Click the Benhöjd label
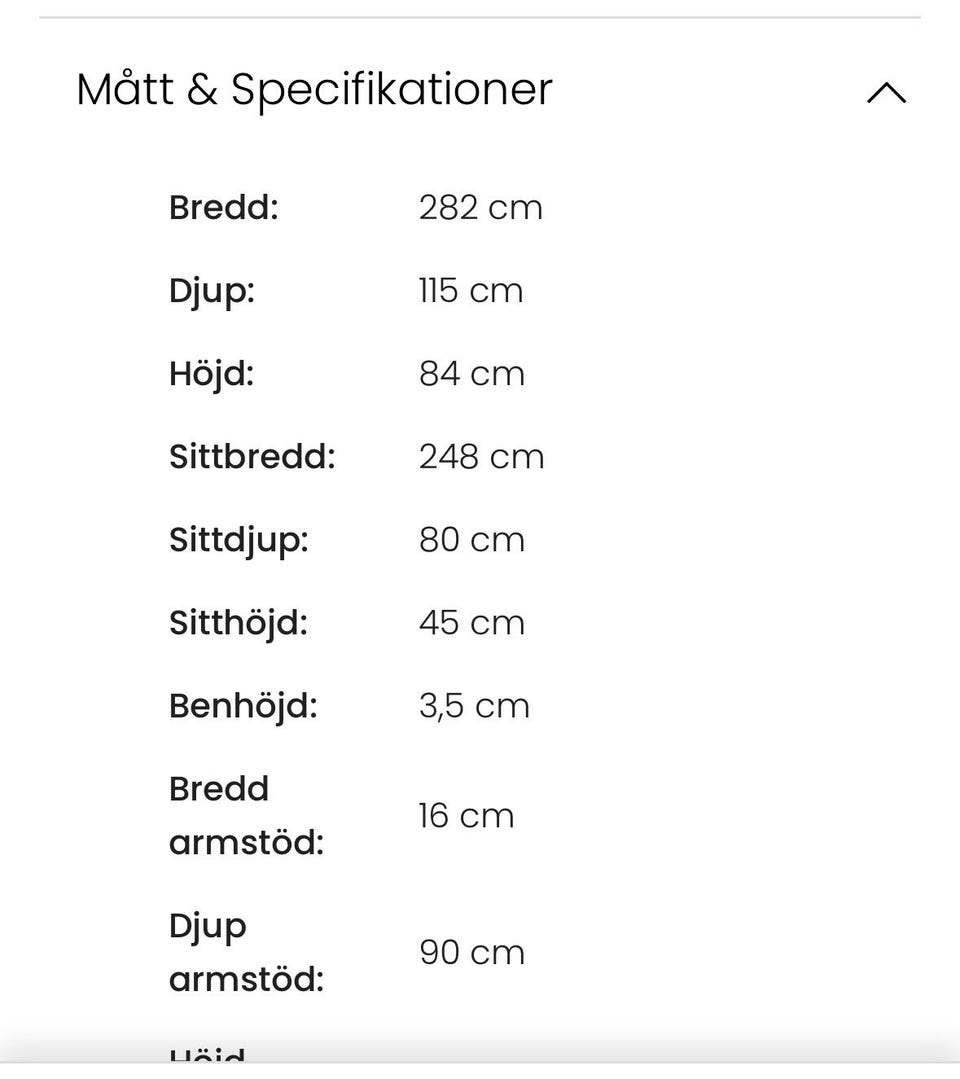This screenshot has width=960, height=1079. [x=244, y=707]
